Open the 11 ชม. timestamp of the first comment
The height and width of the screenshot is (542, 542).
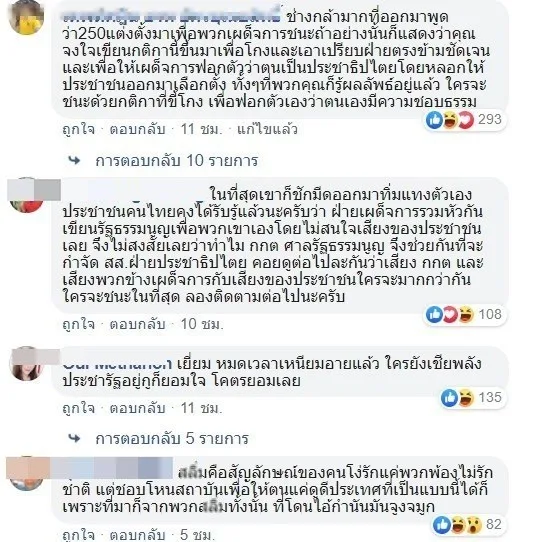tap(201, 129)
